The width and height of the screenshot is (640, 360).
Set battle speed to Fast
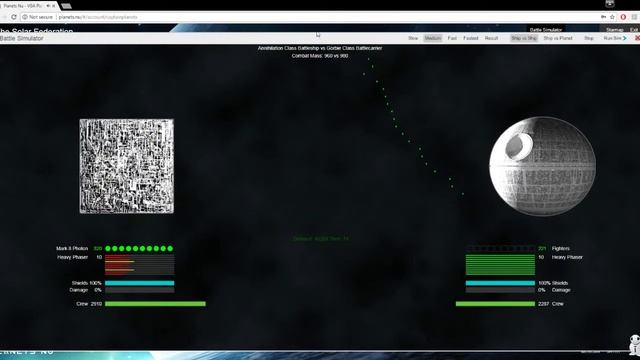[452, 38]
